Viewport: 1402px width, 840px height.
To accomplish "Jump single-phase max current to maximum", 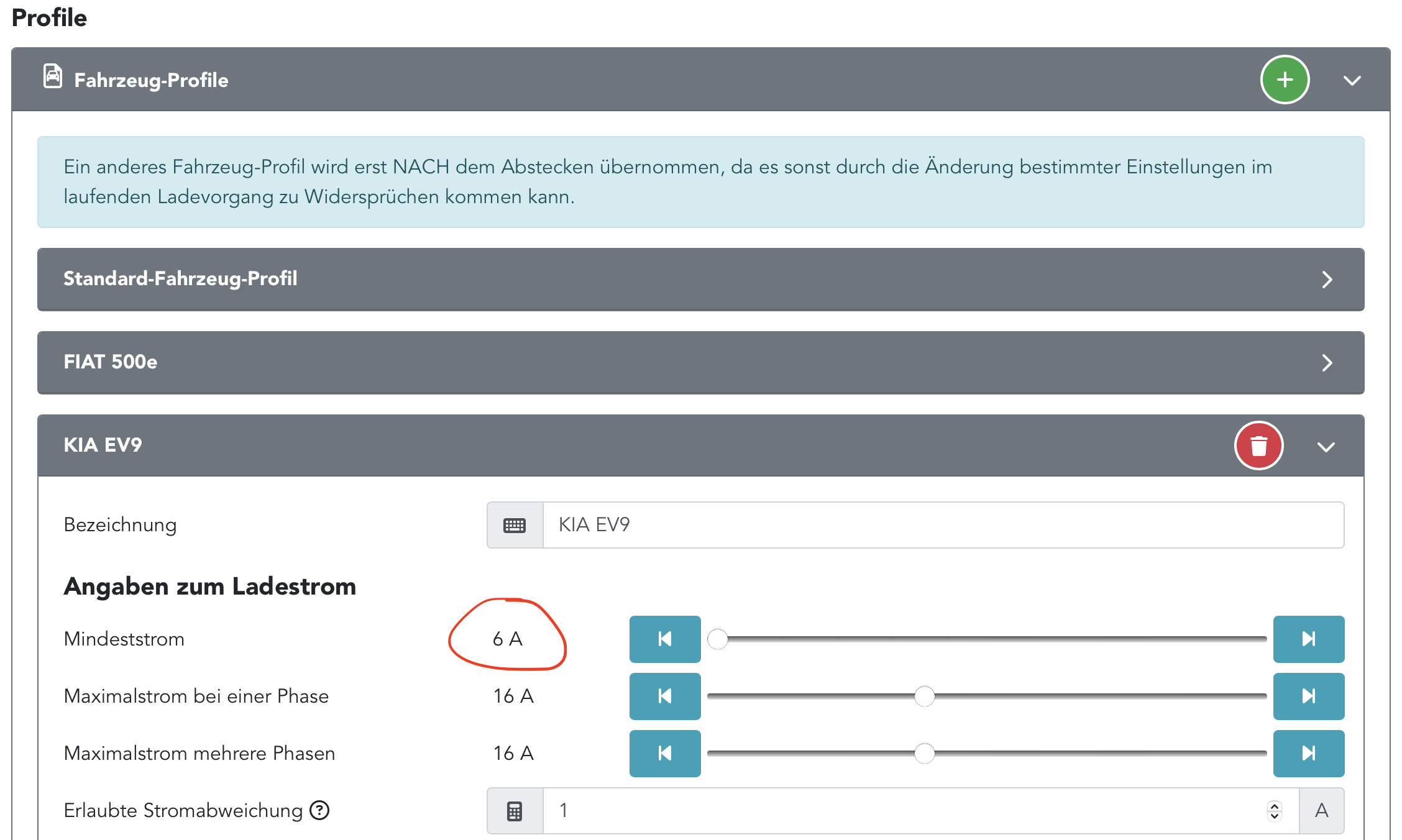I will 1308,696.
